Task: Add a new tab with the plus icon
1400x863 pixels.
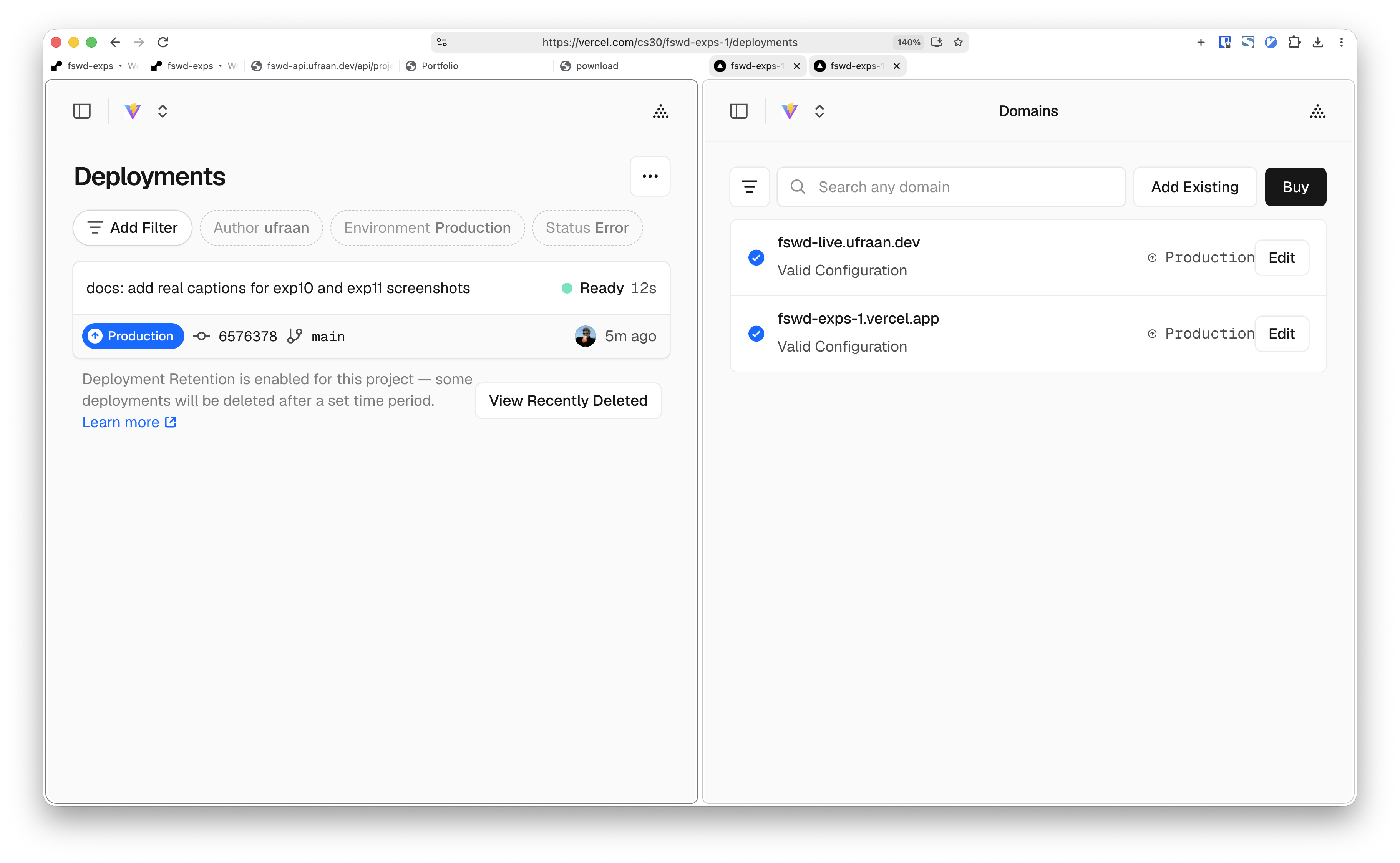Action: point(1201,42)
